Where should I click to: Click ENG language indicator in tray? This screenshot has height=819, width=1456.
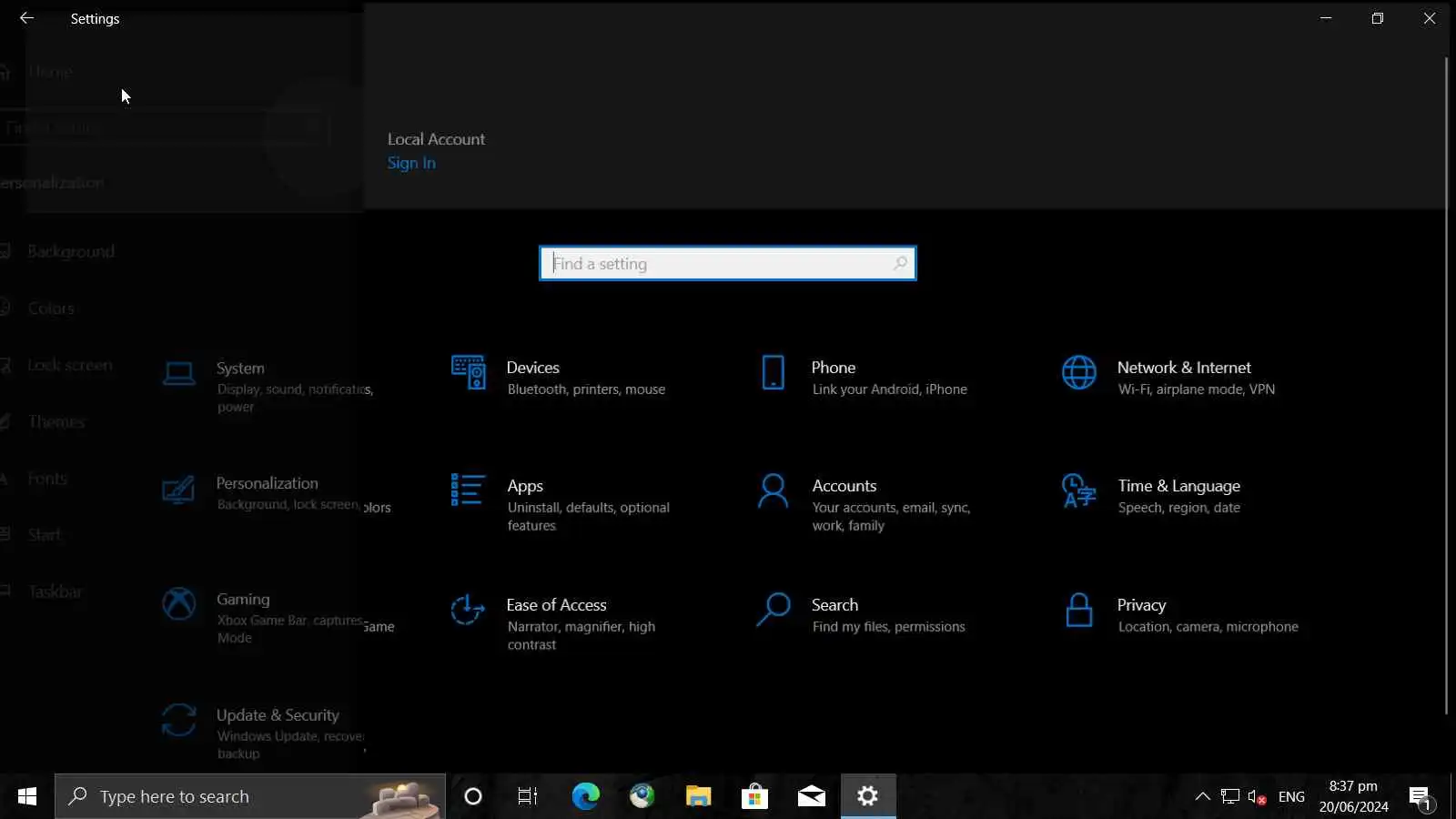(1291, 797)
